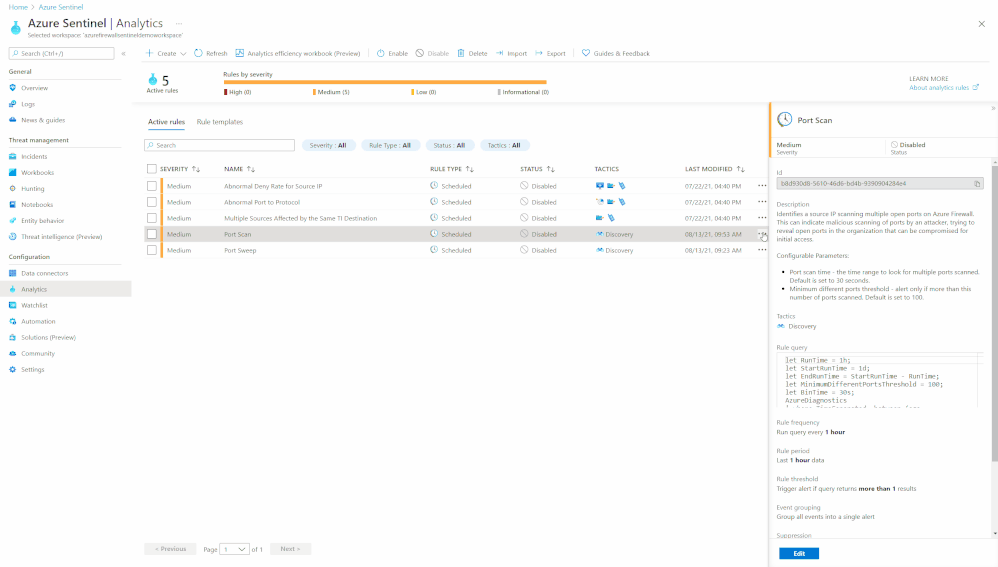Open Community page
The height and width of the screenshot is (567, 998).
click(38, 353)
